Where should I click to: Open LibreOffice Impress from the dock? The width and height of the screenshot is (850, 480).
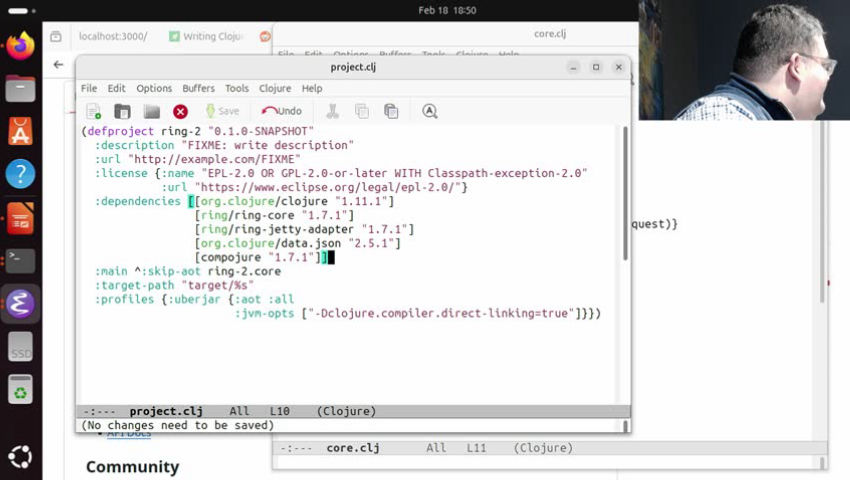pos(21,217)
